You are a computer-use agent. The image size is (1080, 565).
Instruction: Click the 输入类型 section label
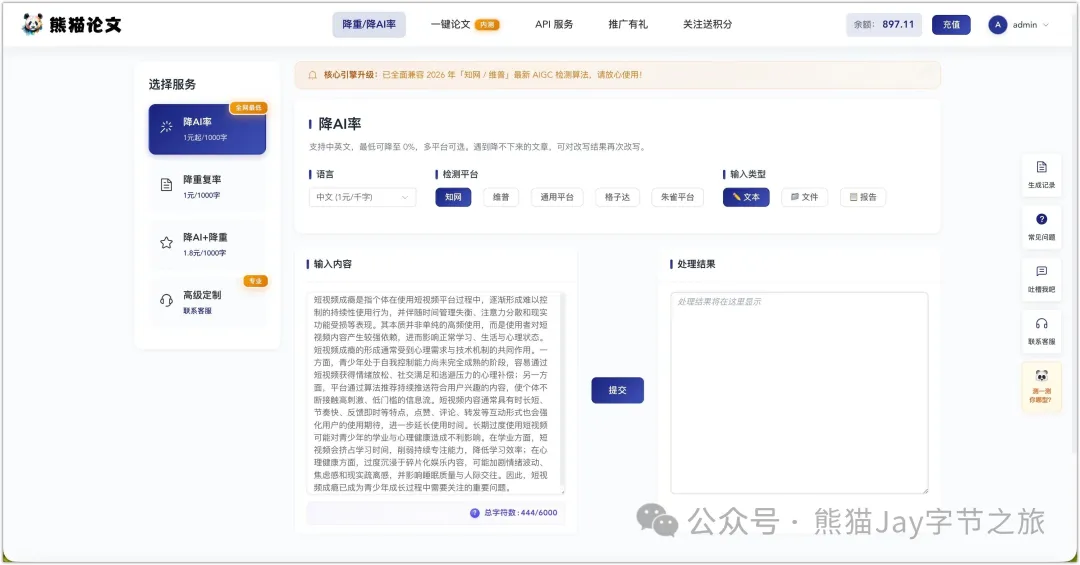[748, 174]
